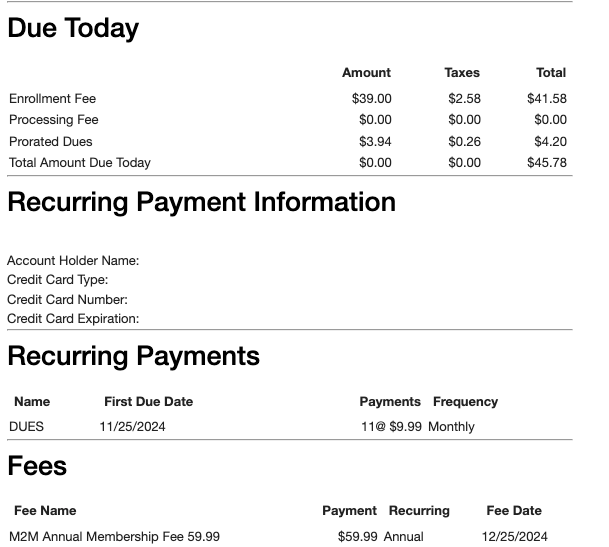Viewport: 609px width, 547px height.
Task: Click the $2.58 enrollment tax value
Action: click(464, 99)
